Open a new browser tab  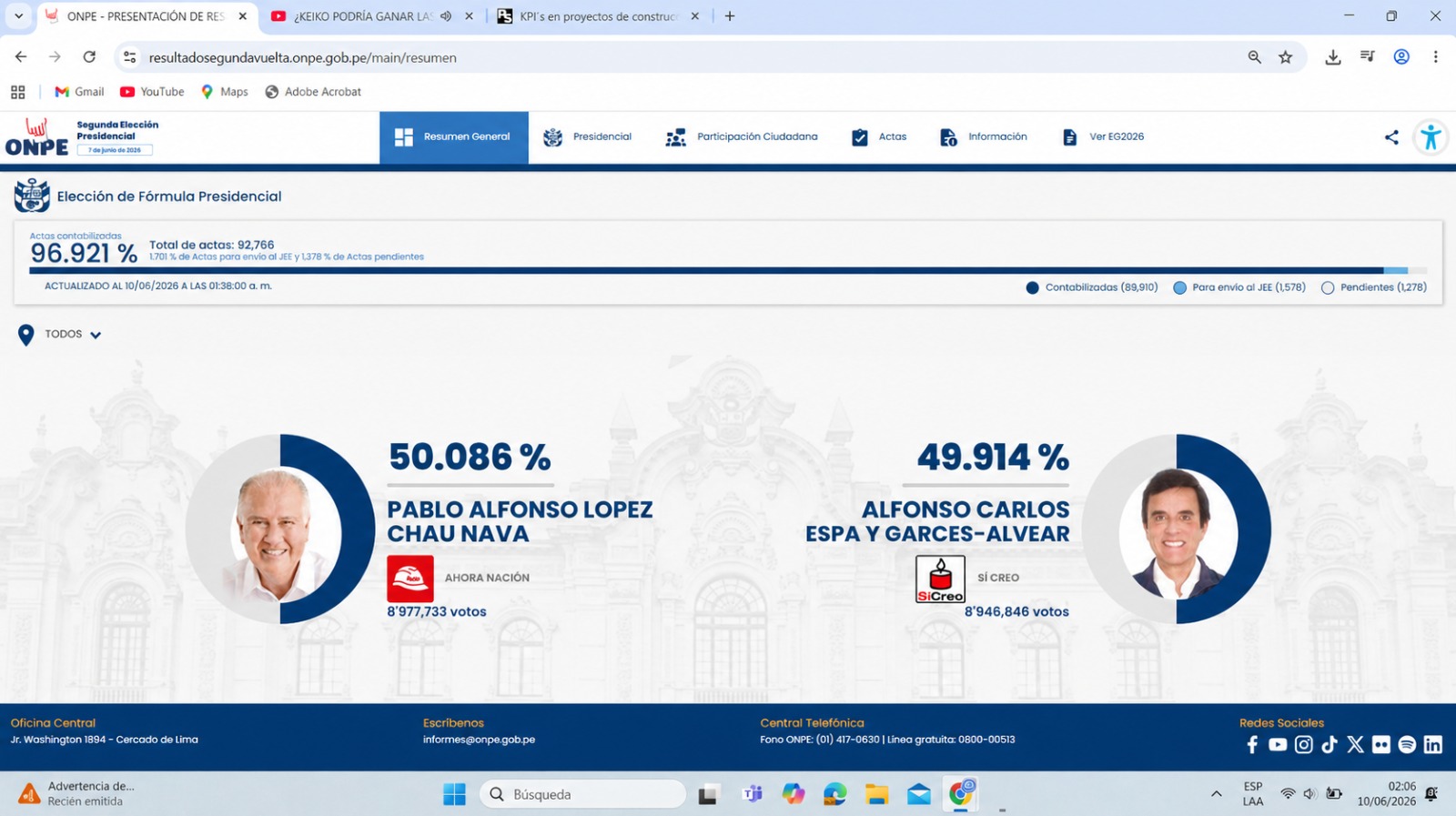pyautogui.click(x=730, y=16)
